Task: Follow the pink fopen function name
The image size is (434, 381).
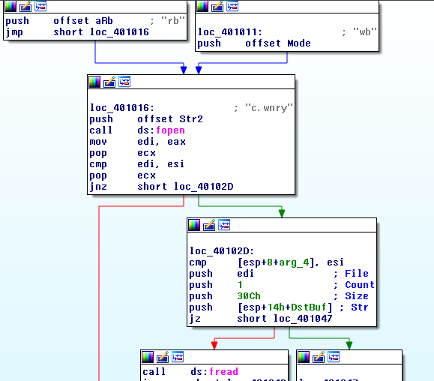Action: (x=170, y=130)
